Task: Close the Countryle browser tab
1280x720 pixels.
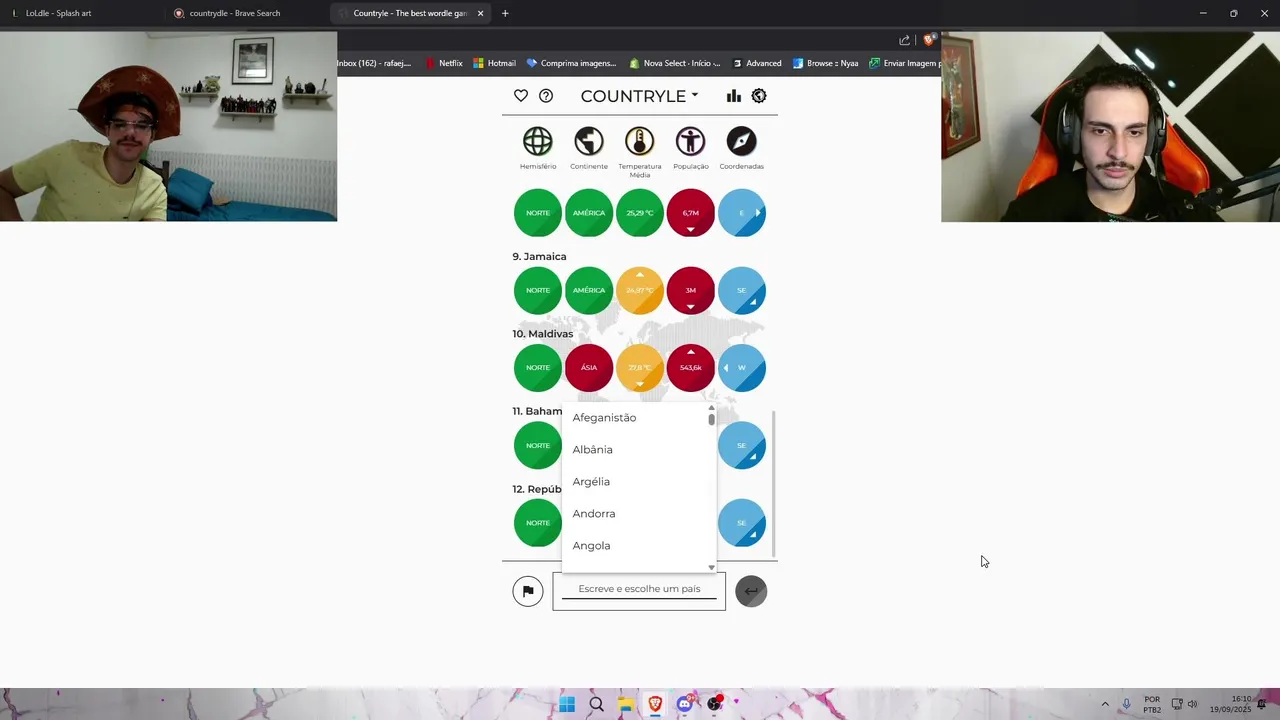Action: pyautogui.click(x=480, y=13)
